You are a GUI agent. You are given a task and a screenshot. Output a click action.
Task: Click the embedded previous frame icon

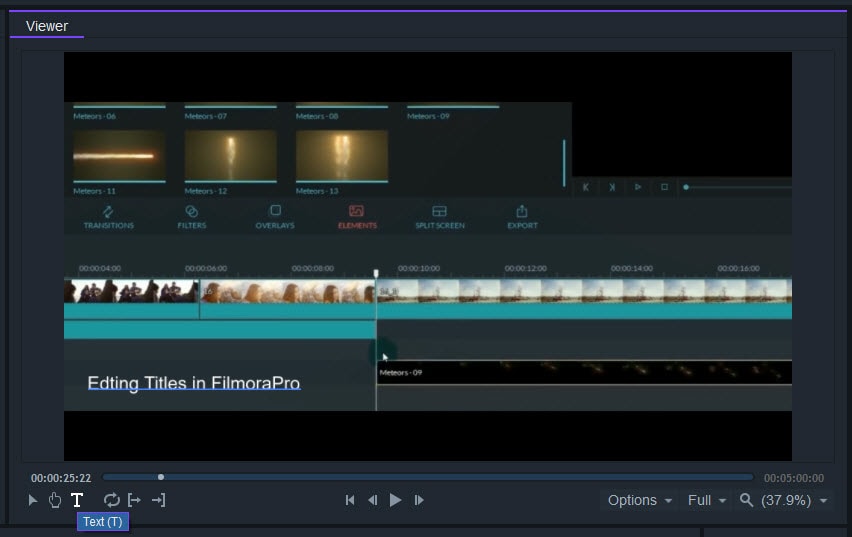tap(586, 187)
